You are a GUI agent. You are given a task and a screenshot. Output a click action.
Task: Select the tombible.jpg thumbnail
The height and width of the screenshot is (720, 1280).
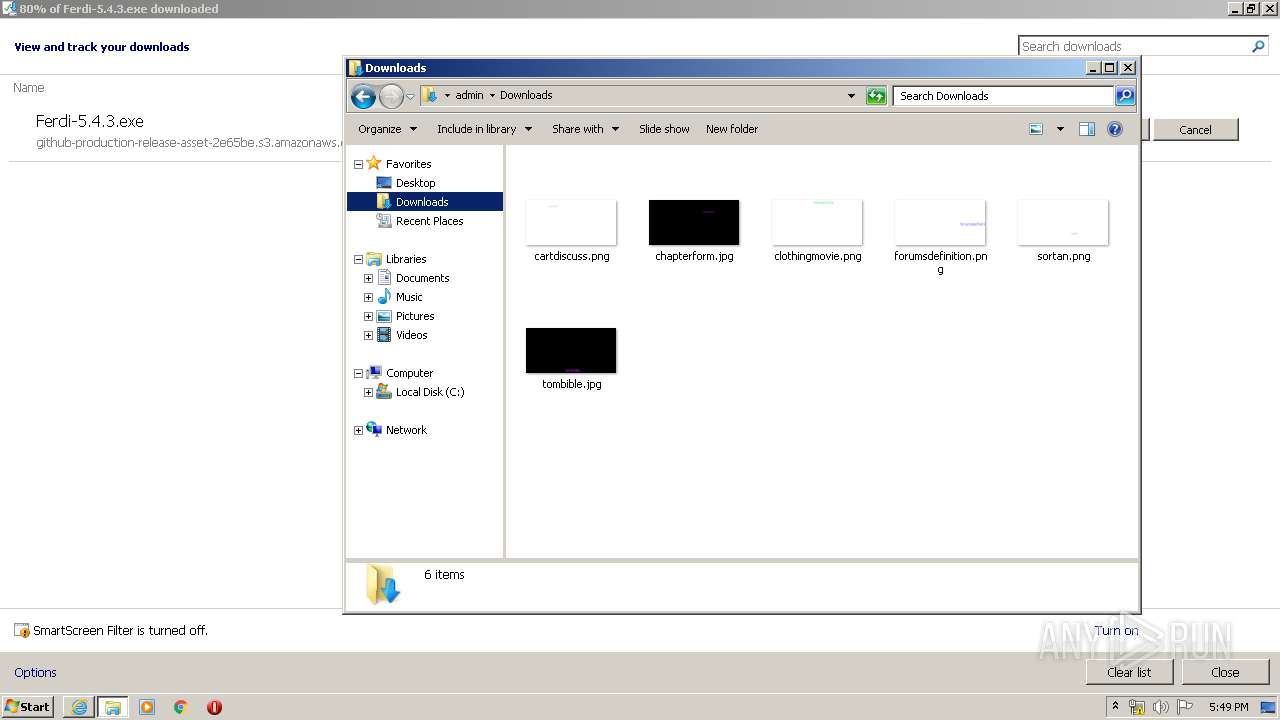pos(571,350)
